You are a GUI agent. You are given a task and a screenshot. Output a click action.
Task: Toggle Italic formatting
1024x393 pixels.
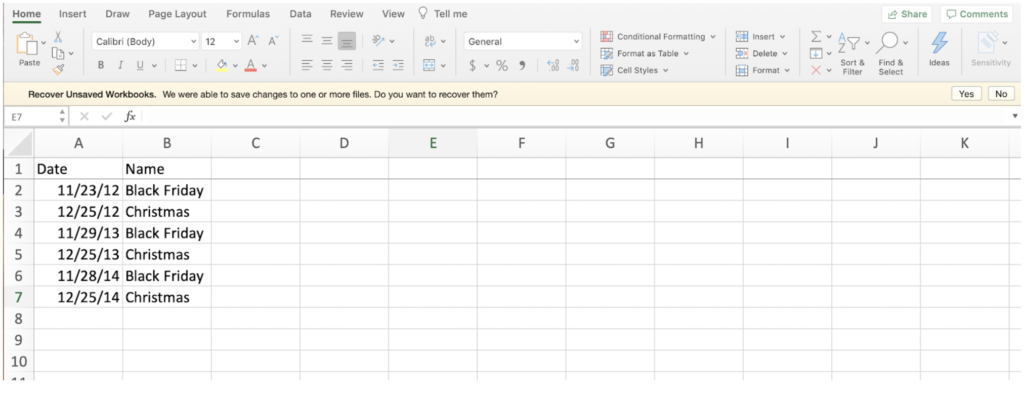coord(120,65)
